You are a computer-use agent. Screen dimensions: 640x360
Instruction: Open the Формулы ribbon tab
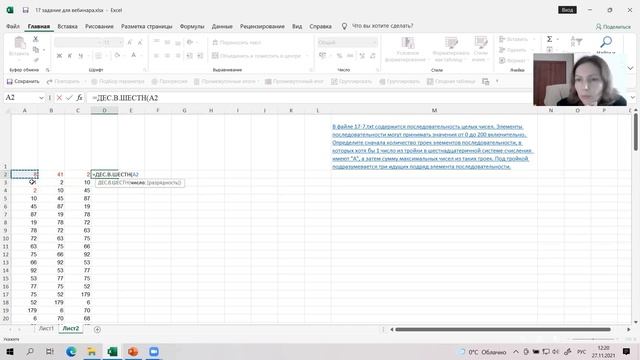tap(192, 26)
